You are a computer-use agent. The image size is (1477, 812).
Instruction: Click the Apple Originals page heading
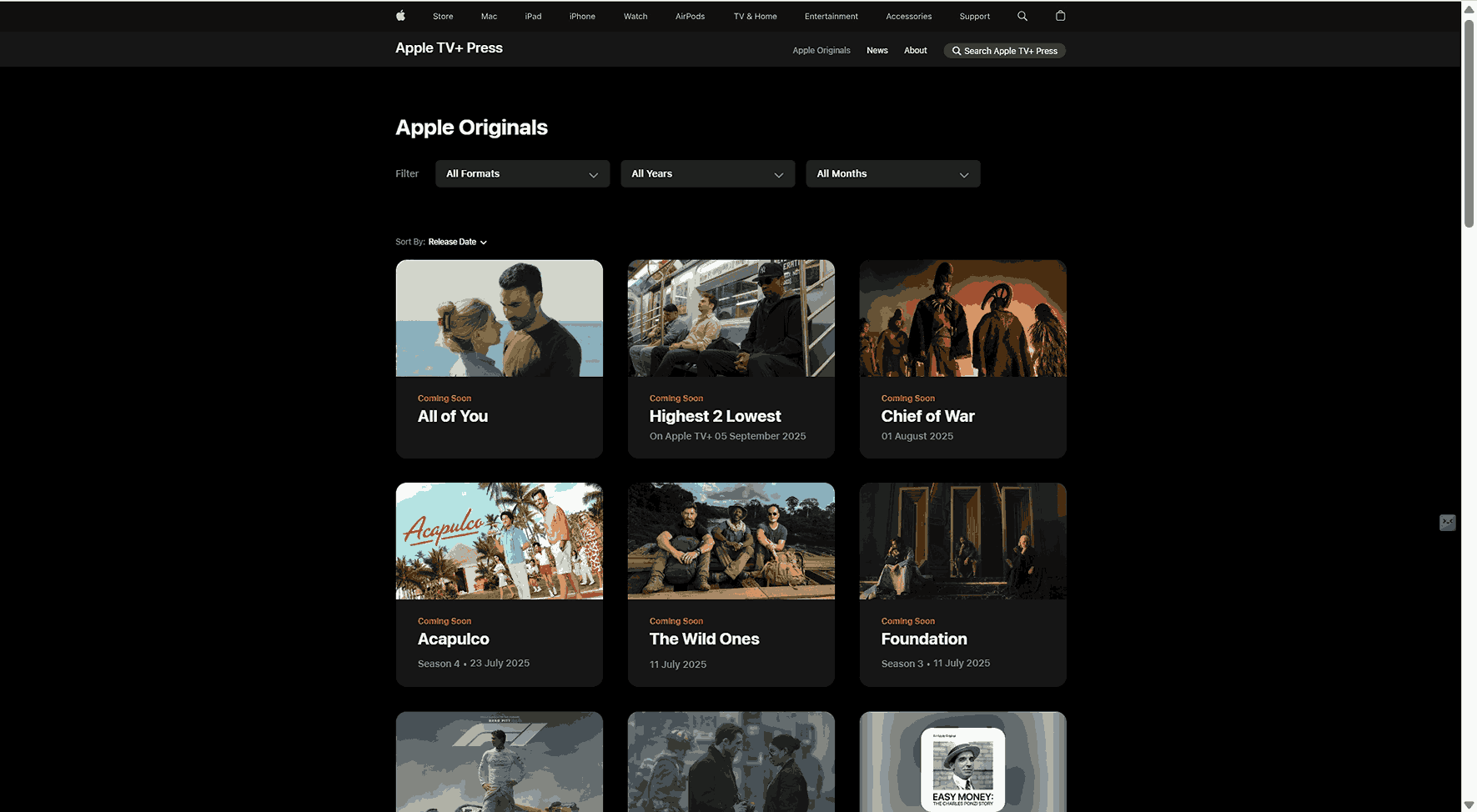(471, 128)
